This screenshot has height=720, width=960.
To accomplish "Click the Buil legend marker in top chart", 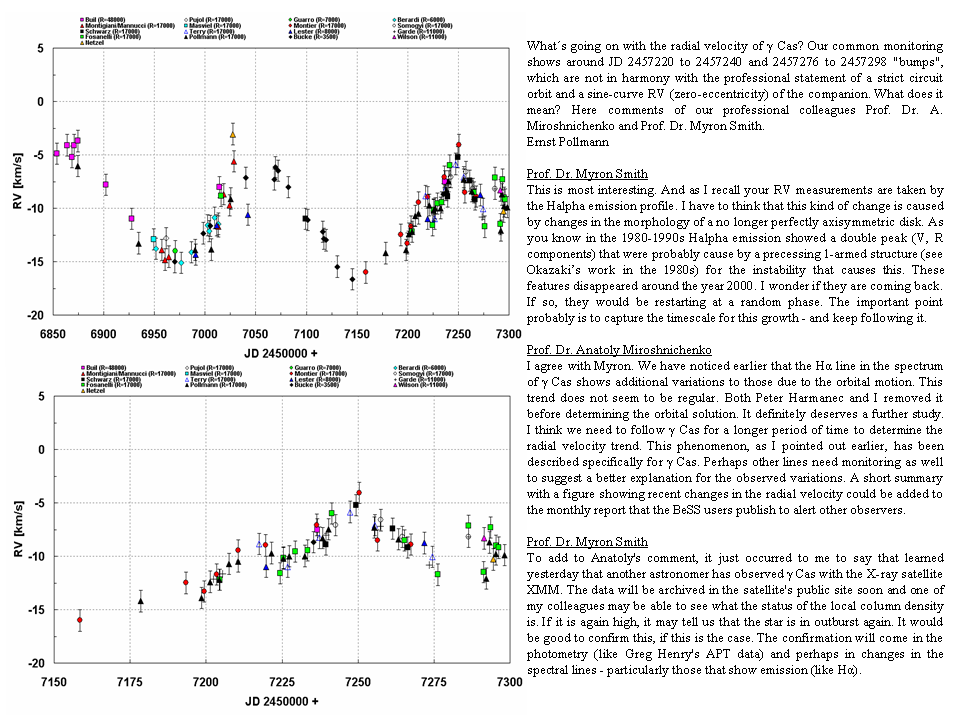I will click(x=83, y=19).
